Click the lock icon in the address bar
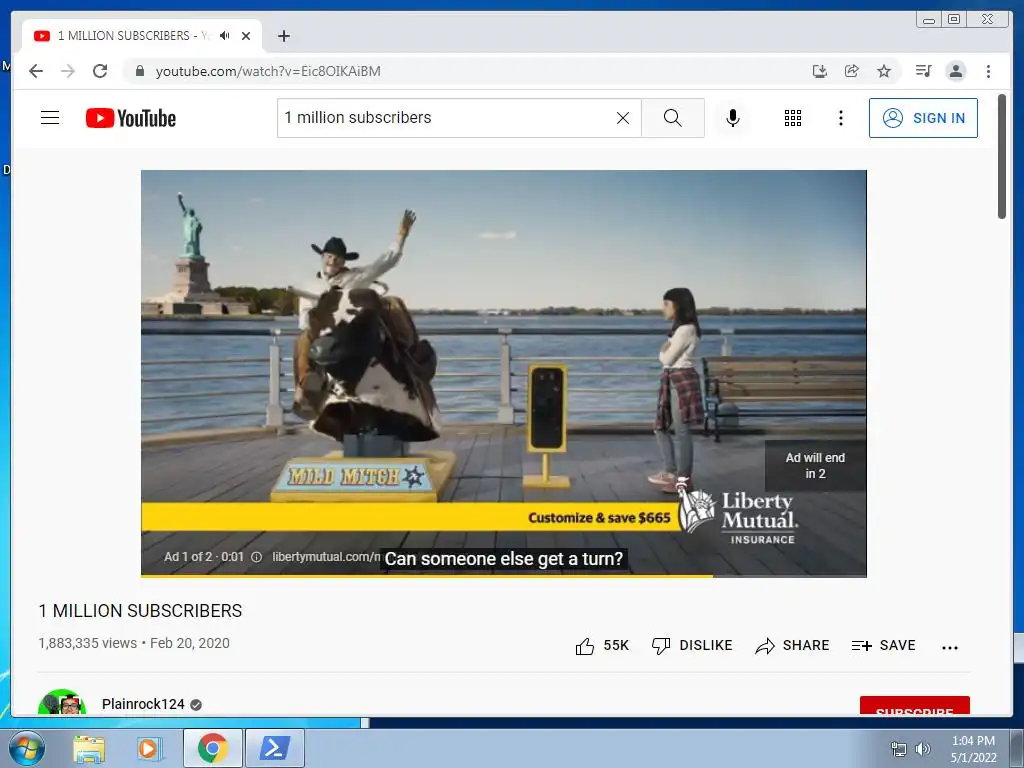Viewport: 1024px width, 768px height. [x=139, y=71]
